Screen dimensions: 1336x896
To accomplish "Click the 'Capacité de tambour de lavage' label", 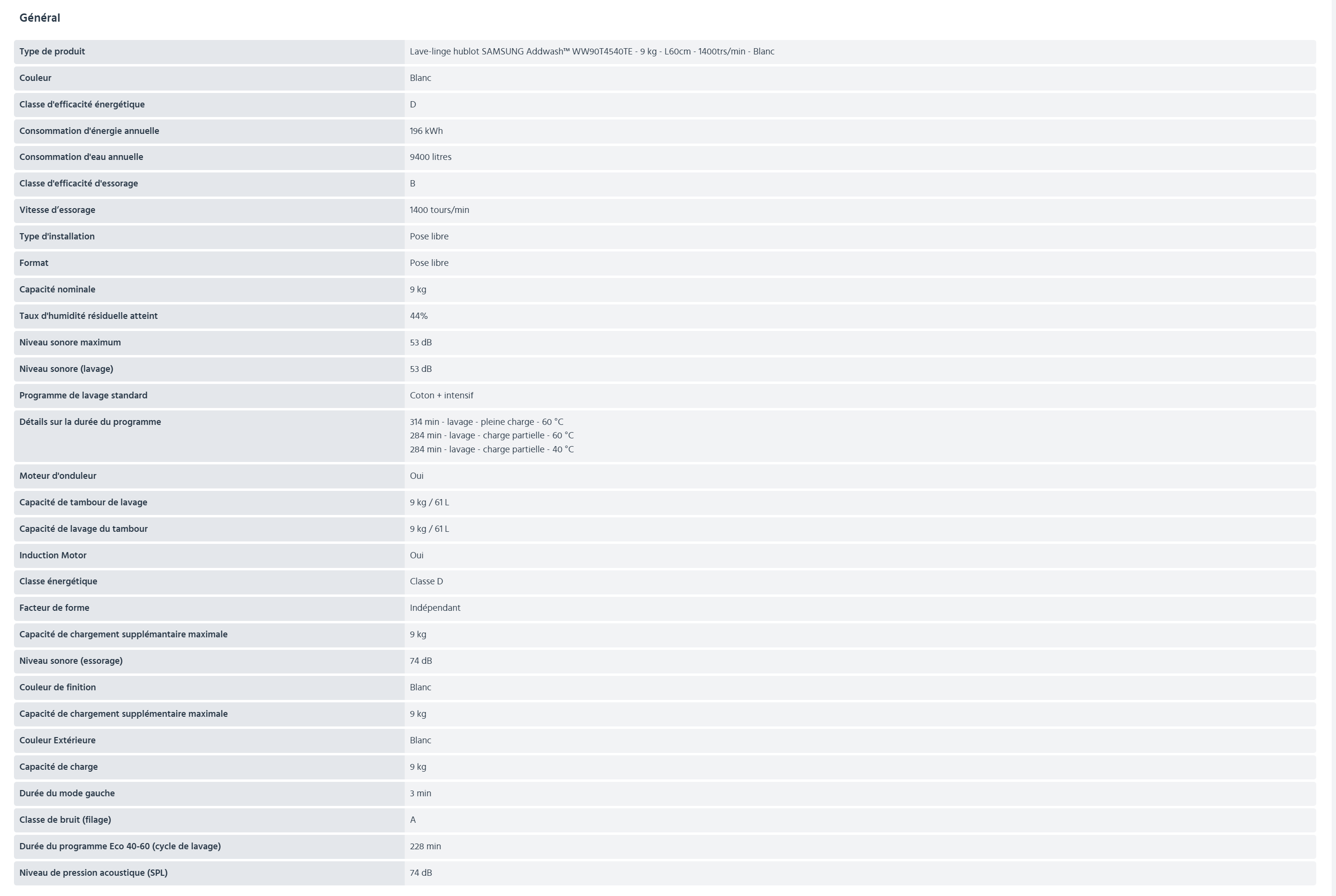I will (83, 502).
